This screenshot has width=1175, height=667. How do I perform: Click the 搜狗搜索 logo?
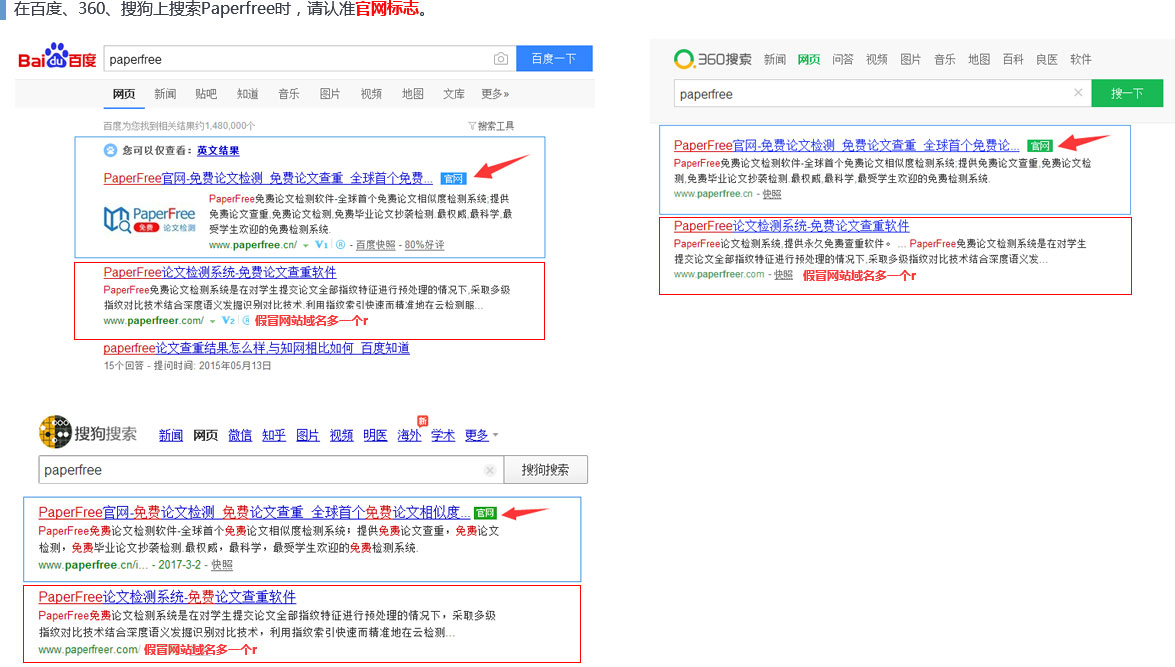88,432
